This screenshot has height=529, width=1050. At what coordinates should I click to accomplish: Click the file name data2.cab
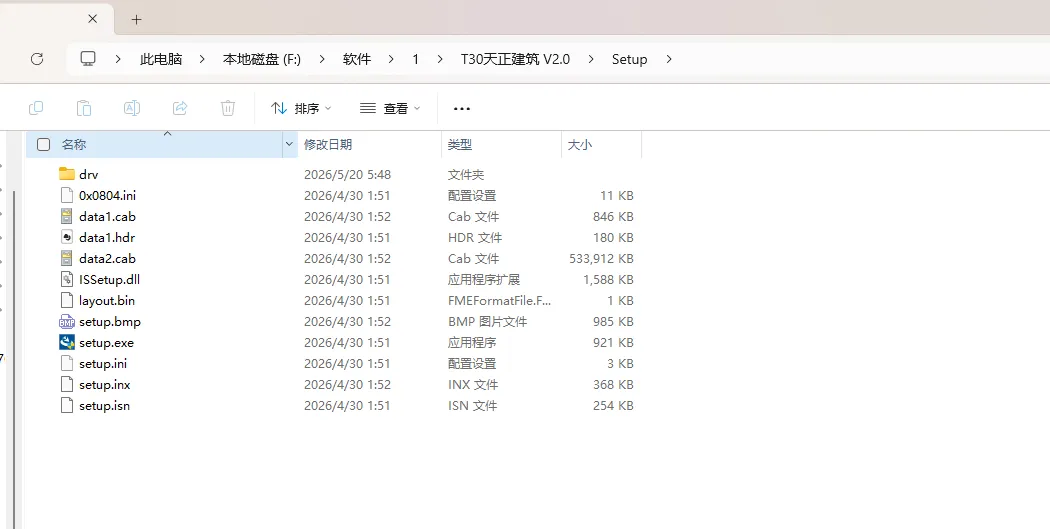tap(107, 258)
